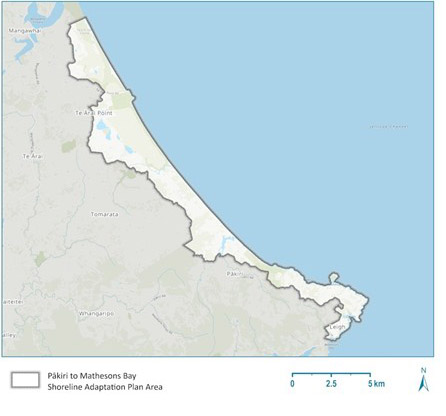
Task: Click the faint Jellicoe Channel sea label
Action: coord(389,127)
